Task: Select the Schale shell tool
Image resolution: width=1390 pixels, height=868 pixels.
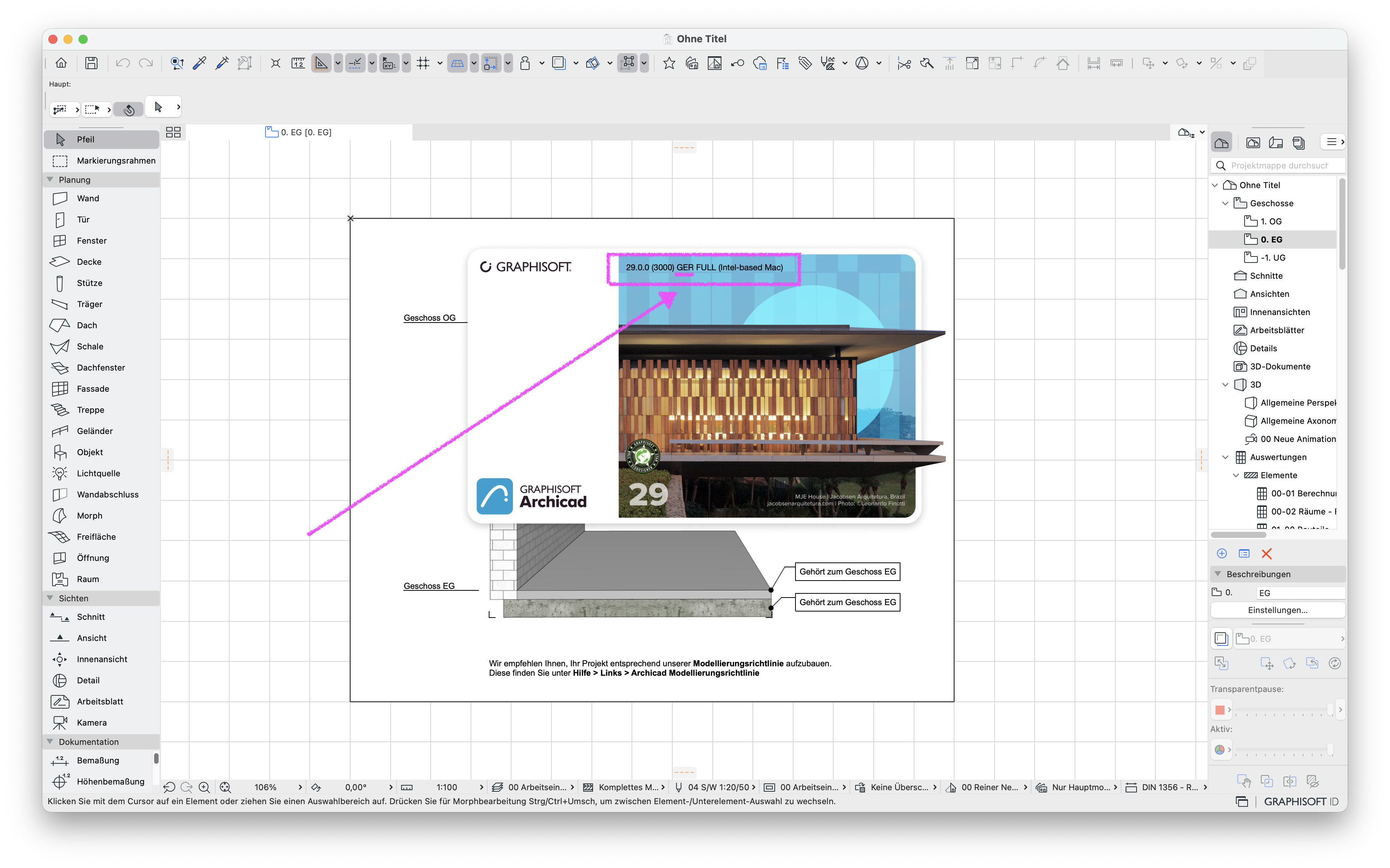Action: (x=102, y=347)
